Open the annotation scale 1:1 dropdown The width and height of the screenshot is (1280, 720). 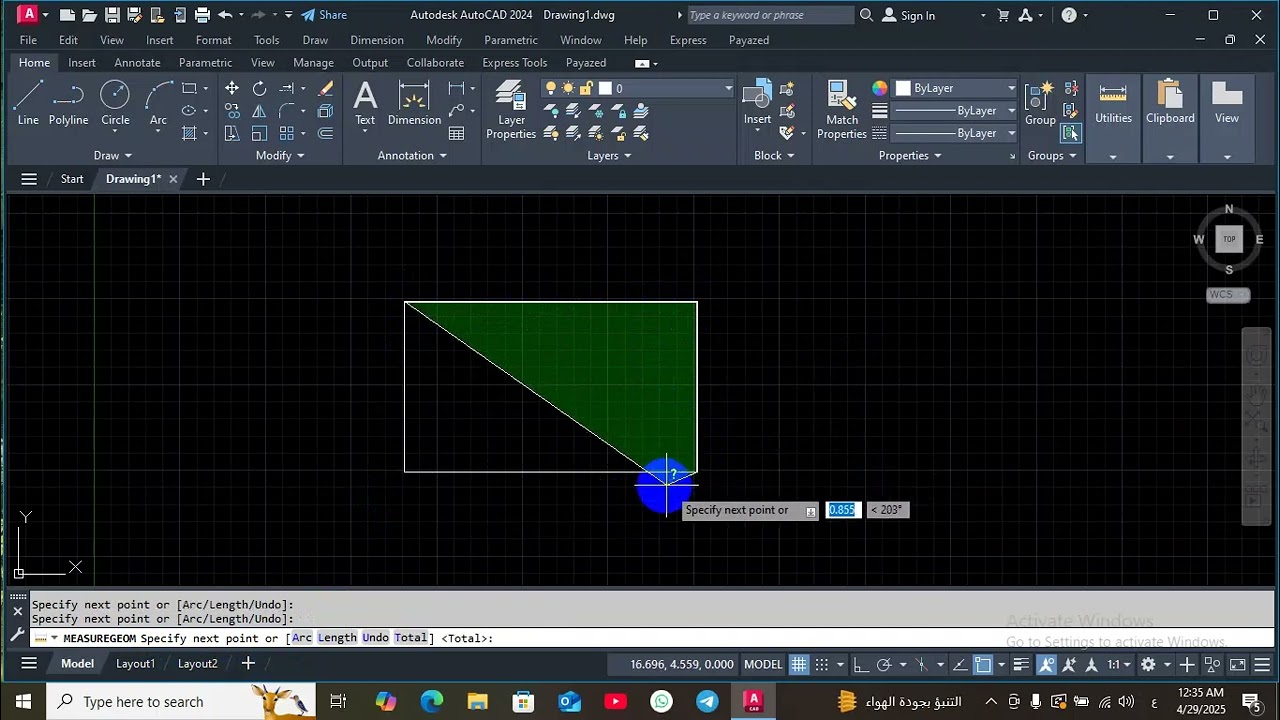pyautogui.click(x=1119, y=664)
